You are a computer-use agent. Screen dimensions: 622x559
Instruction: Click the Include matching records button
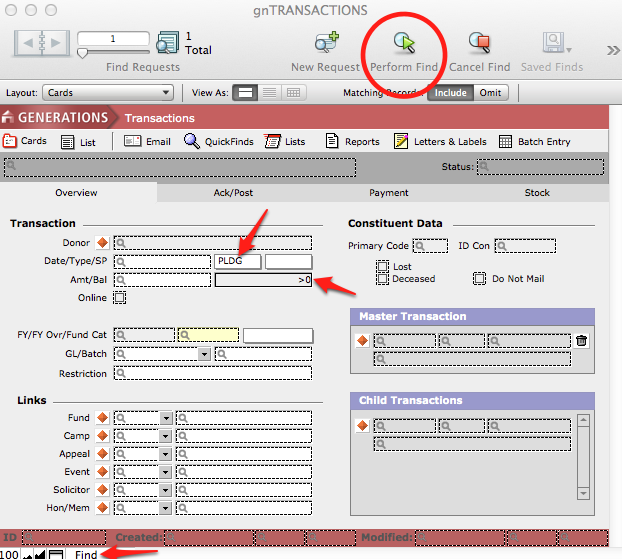click(450, 93)
